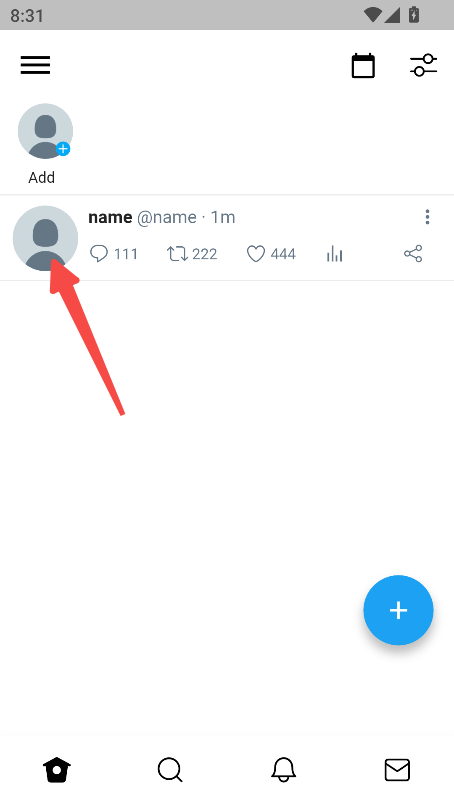Screen dimensions: 454x807
Task: Tap the bold name in post header
Action: (x=110, y=217)
